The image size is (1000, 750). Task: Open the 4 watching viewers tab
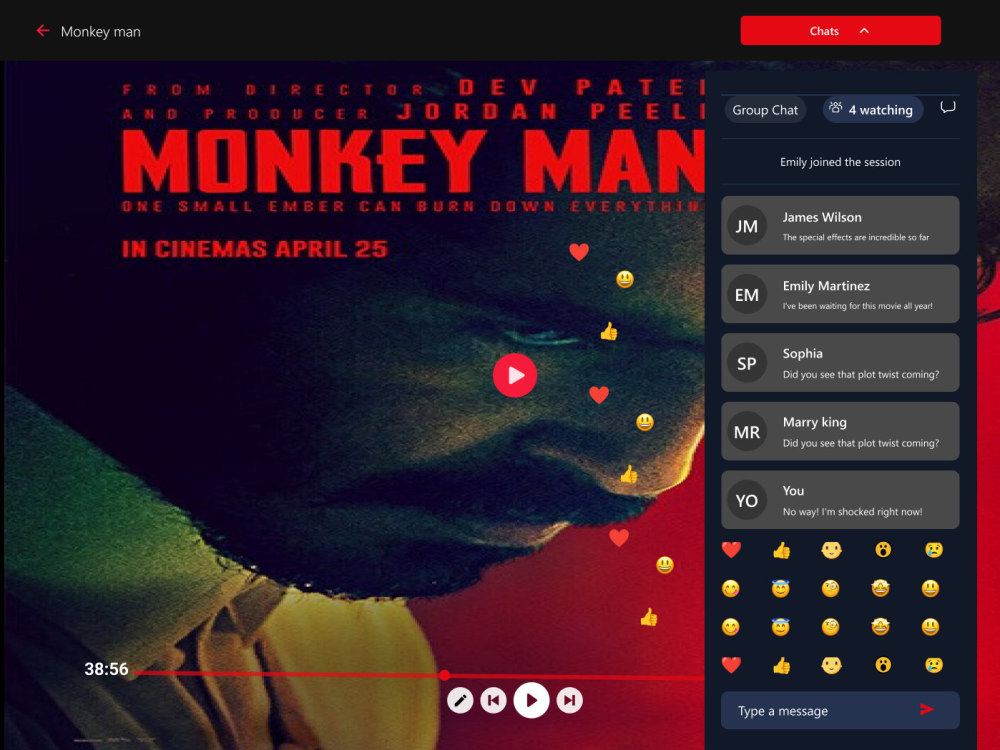point(872,110)
